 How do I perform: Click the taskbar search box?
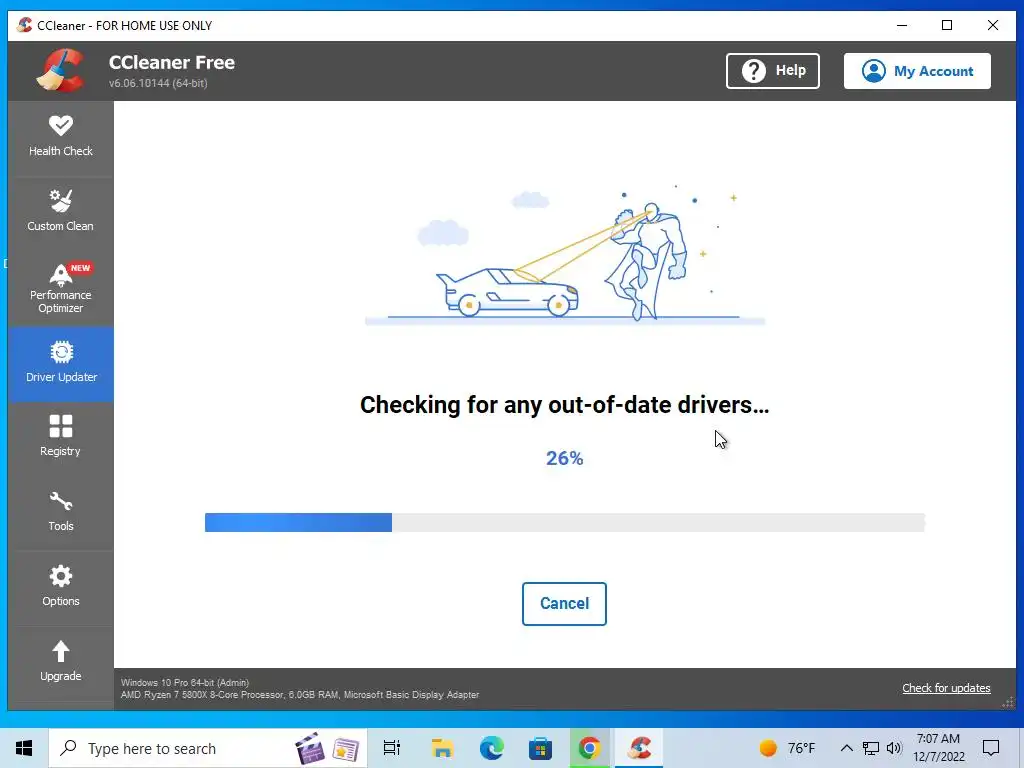pos(208,748)
